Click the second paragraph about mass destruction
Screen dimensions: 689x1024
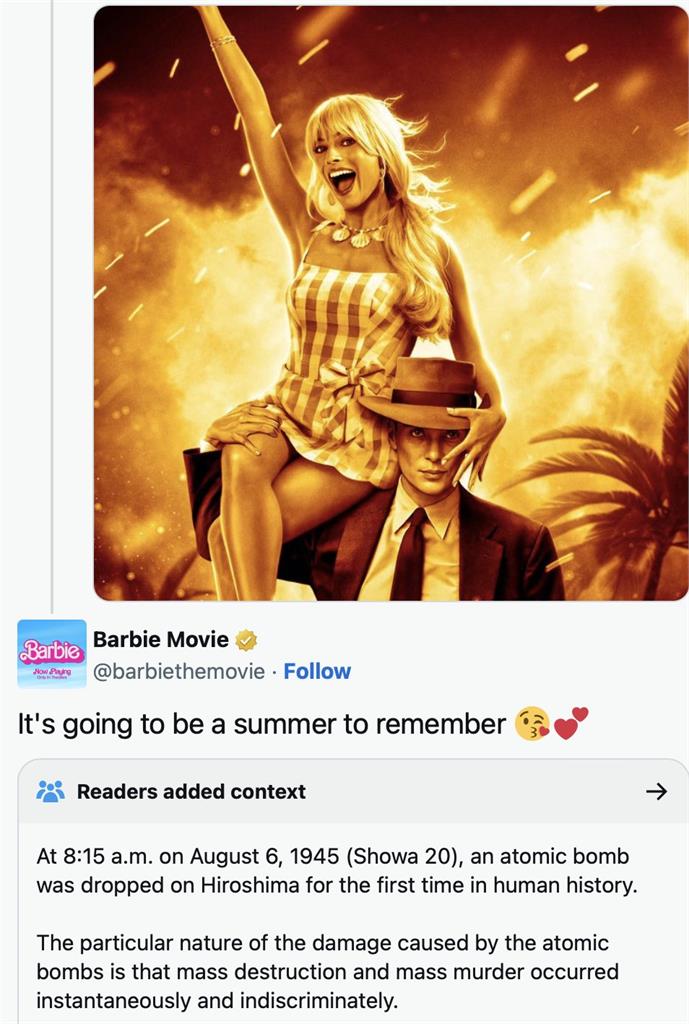pos(327,972)
